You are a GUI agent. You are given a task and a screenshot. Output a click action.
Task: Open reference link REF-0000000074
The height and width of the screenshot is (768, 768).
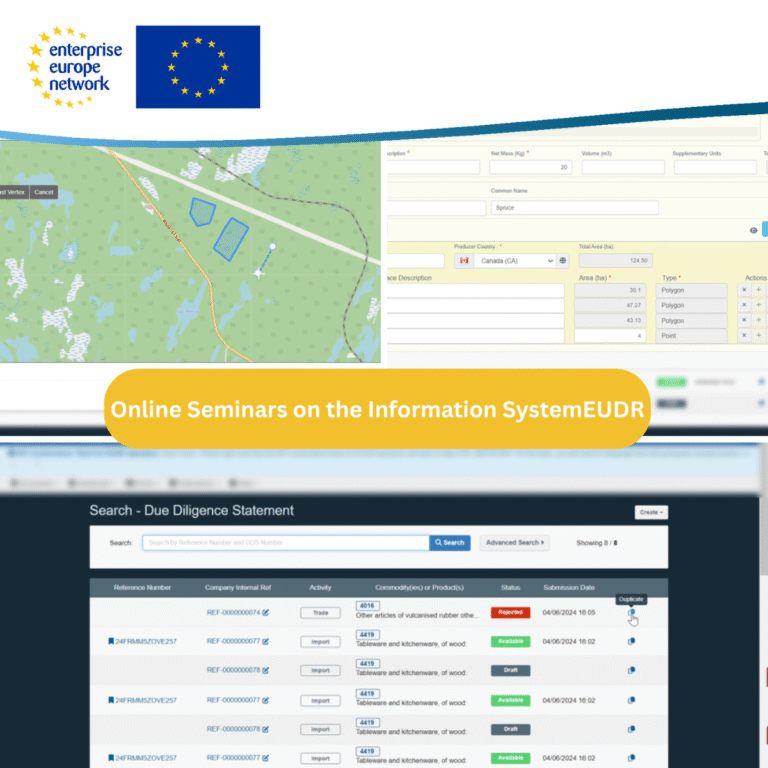pos(233,612)
